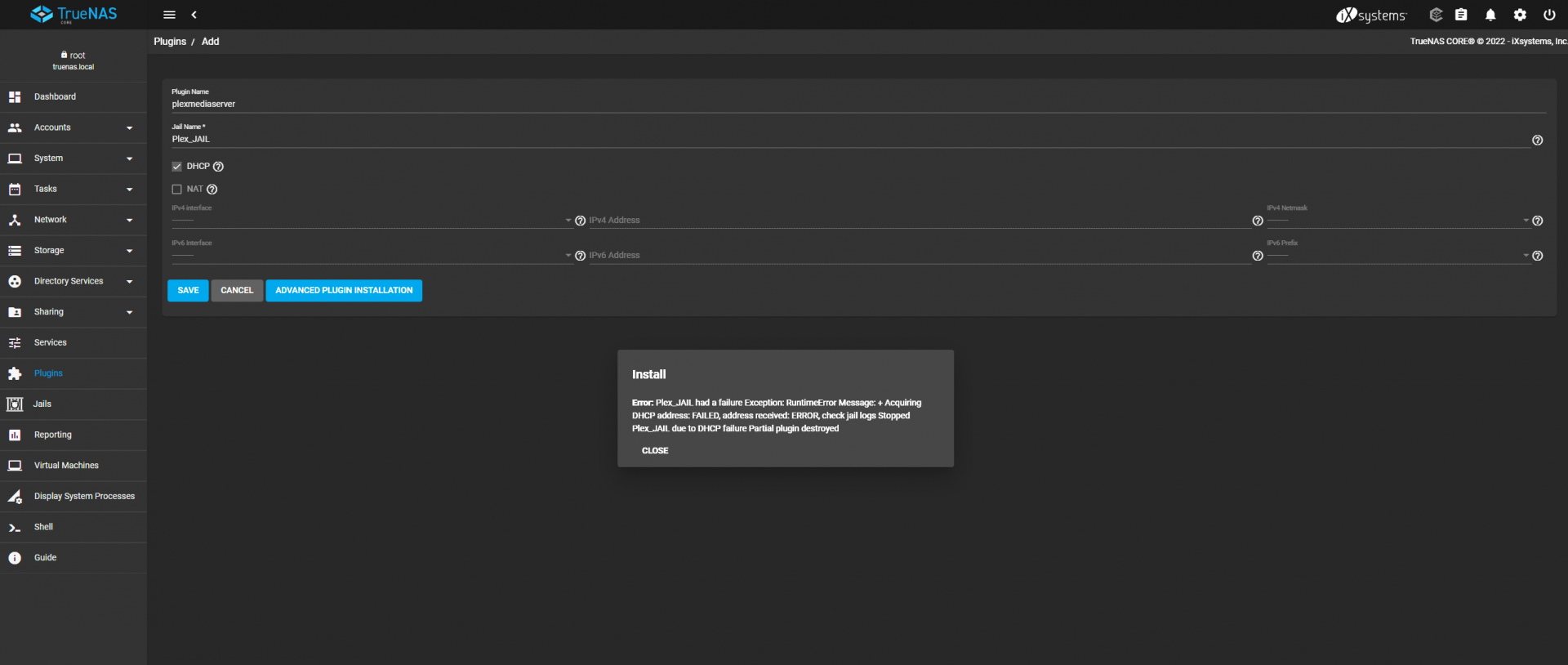Expand the Storage menu arrow
Viewport: 1568px width, 665px height.
click(x=129, y=251)
